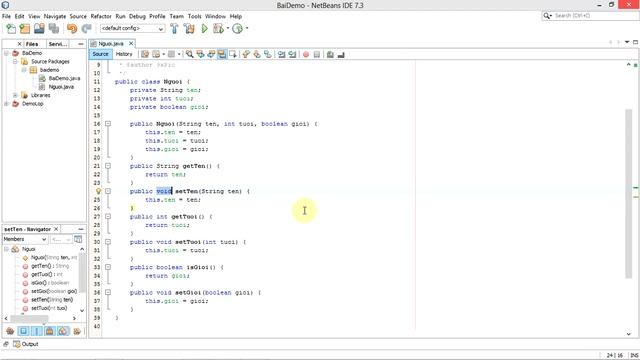Click the Debug Project icon
Screen dimensions: 640x360
click(x=218, y=29)
